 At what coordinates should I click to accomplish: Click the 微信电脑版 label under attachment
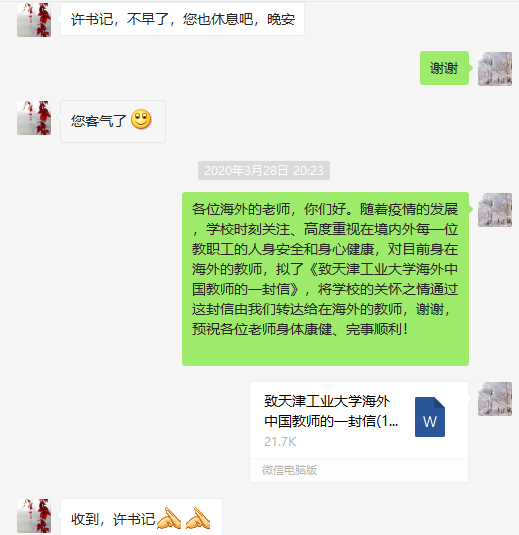[x=289, y=470]
